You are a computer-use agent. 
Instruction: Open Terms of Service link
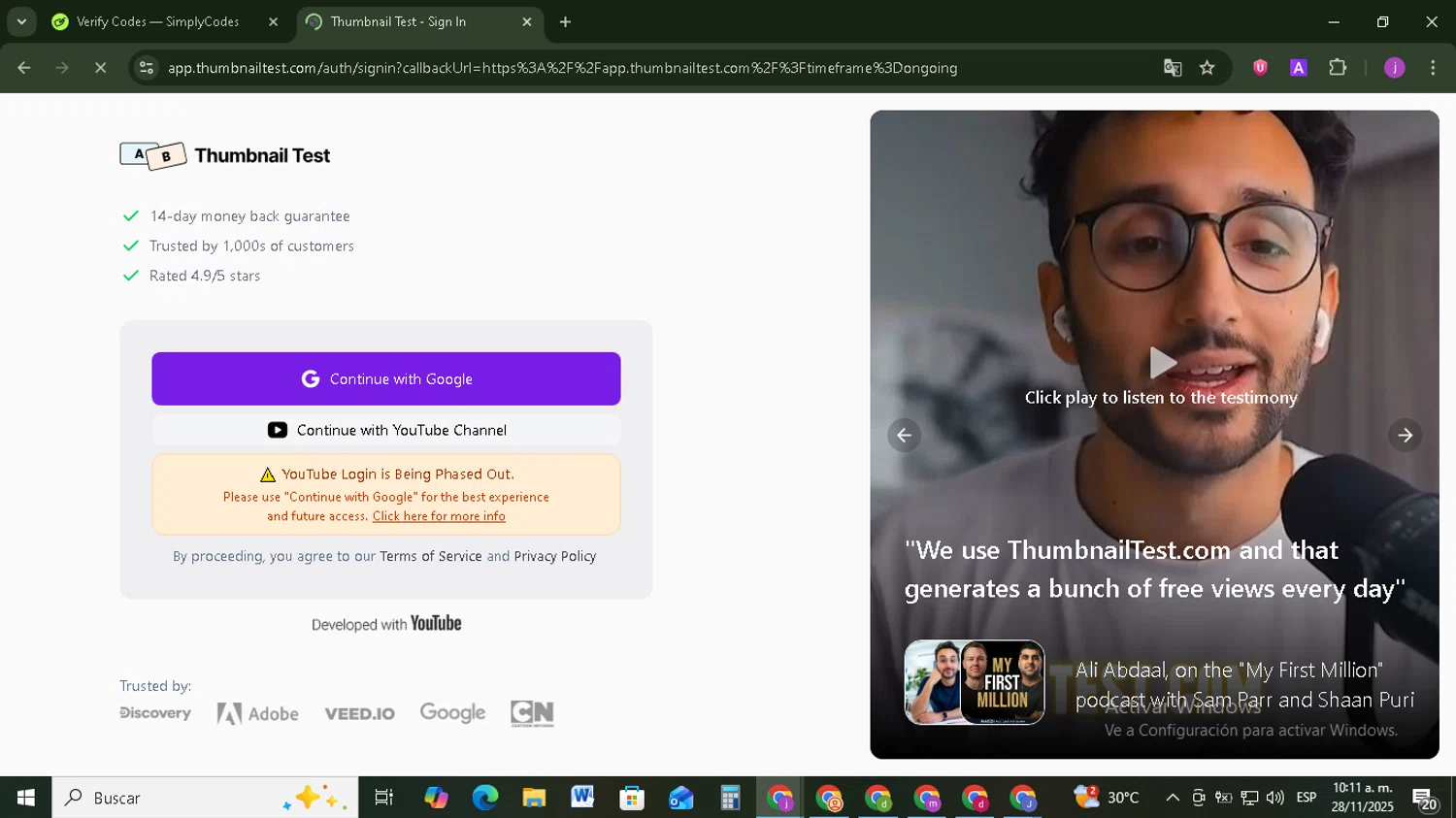430,556
